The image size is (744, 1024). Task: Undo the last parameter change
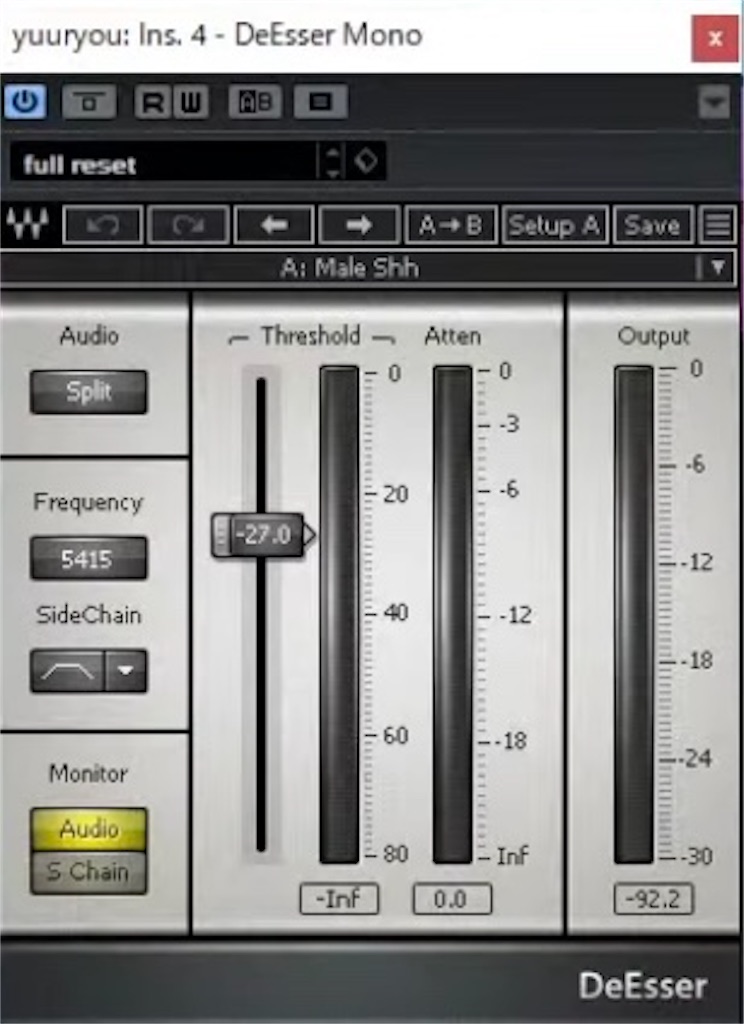(103, 225)
